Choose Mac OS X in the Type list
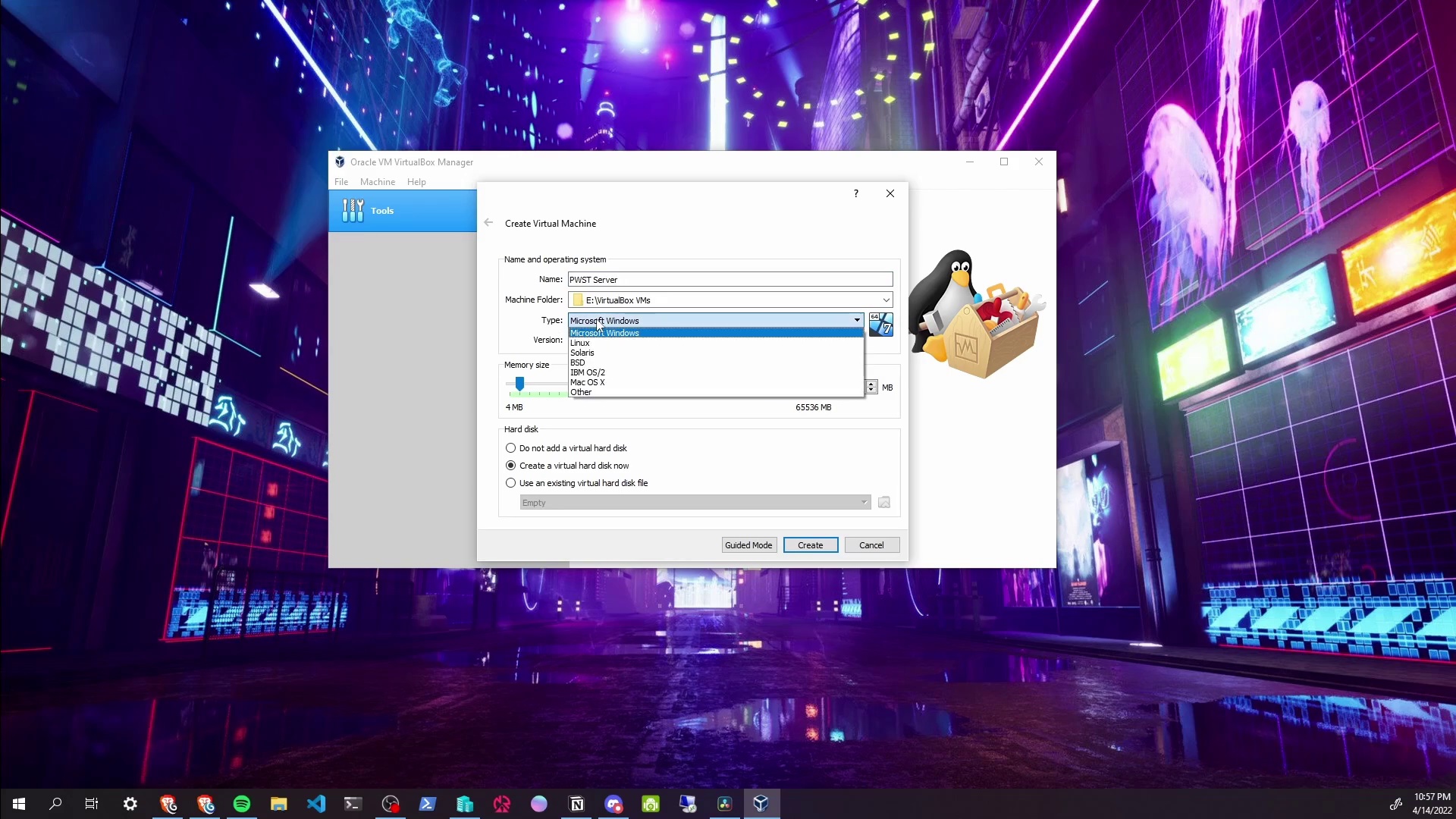Viewport: 1456px width, 819px height. tap(716, 382)
